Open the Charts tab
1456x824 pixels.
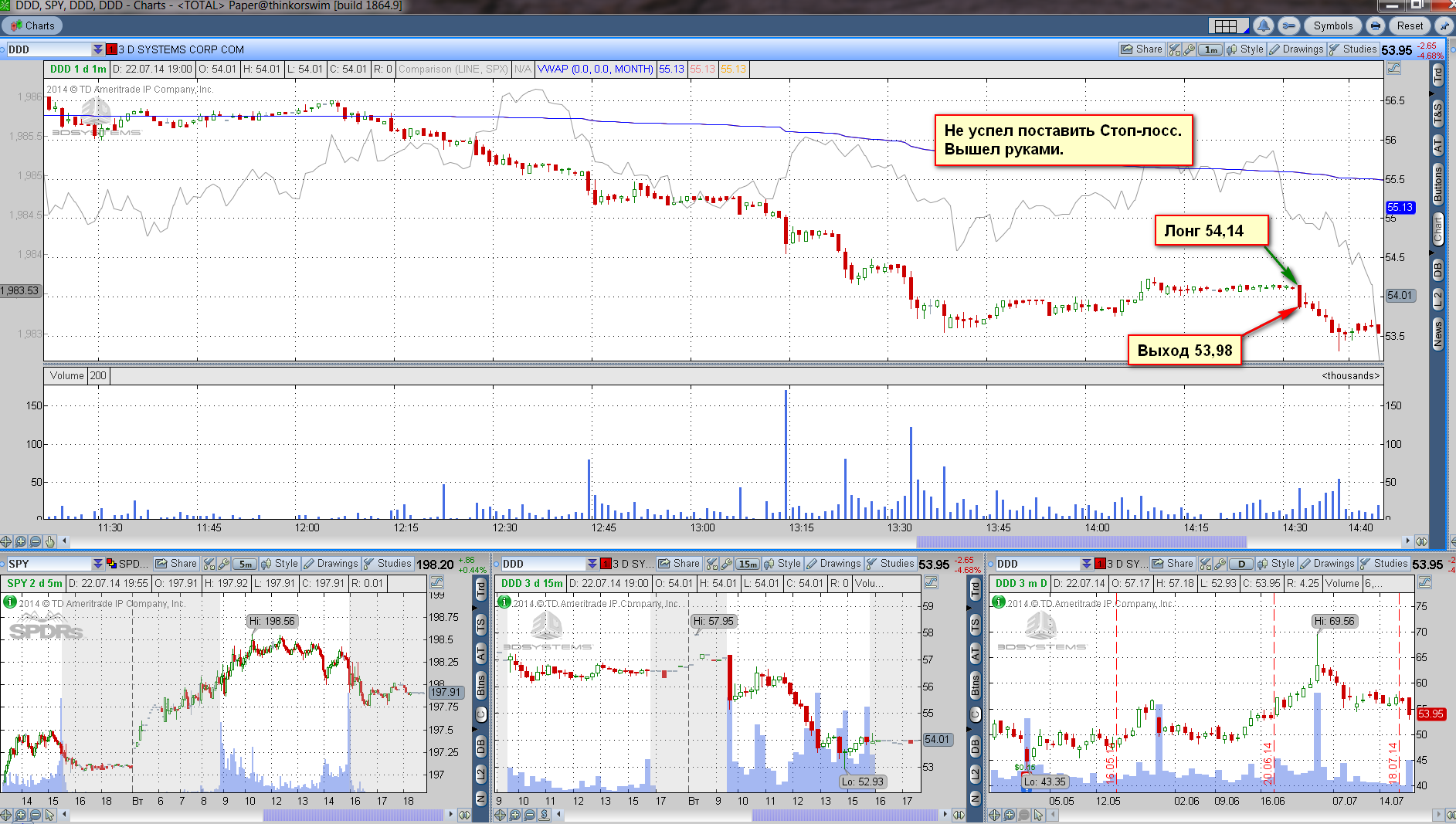(x=32, y=25)
